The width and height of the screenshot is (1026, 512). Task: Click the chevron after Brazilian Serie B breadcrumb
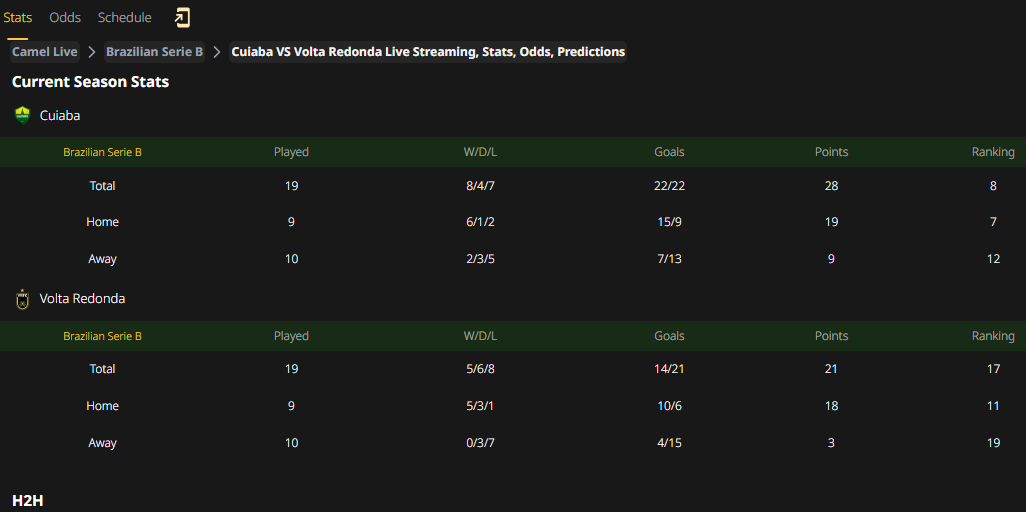coord(217,52)
